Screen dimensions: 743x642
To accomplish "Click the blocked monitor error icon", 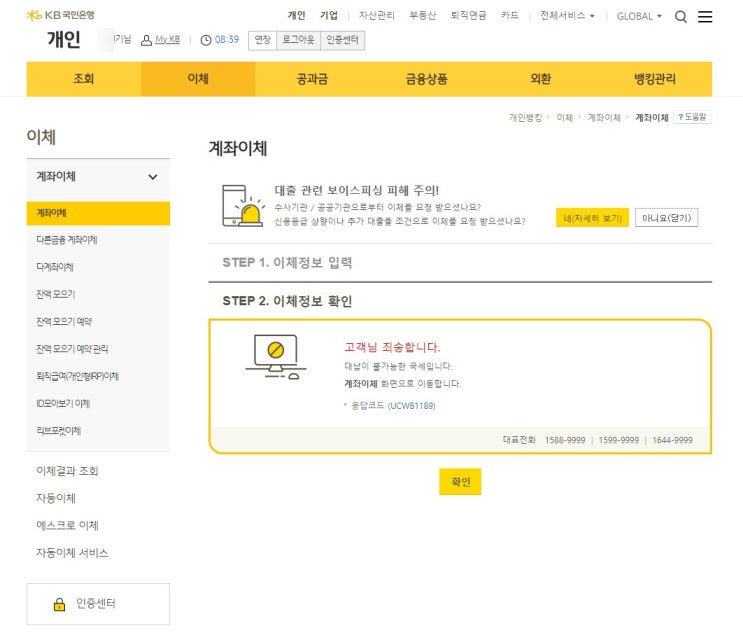I will click(276, 356).
